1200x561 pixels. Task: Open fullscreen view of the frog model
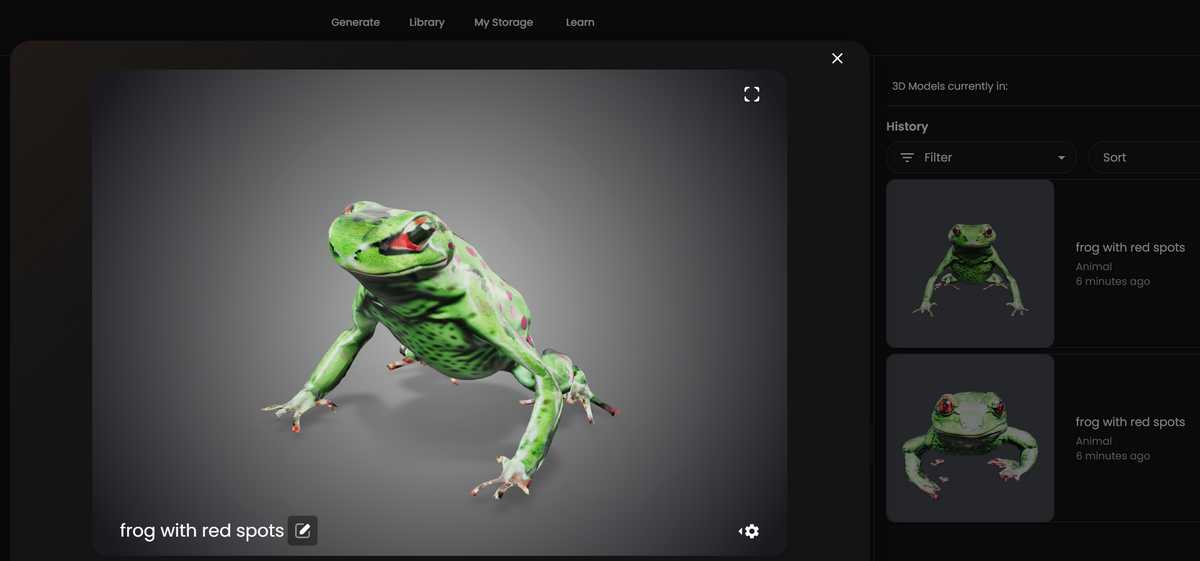[752, 94]
